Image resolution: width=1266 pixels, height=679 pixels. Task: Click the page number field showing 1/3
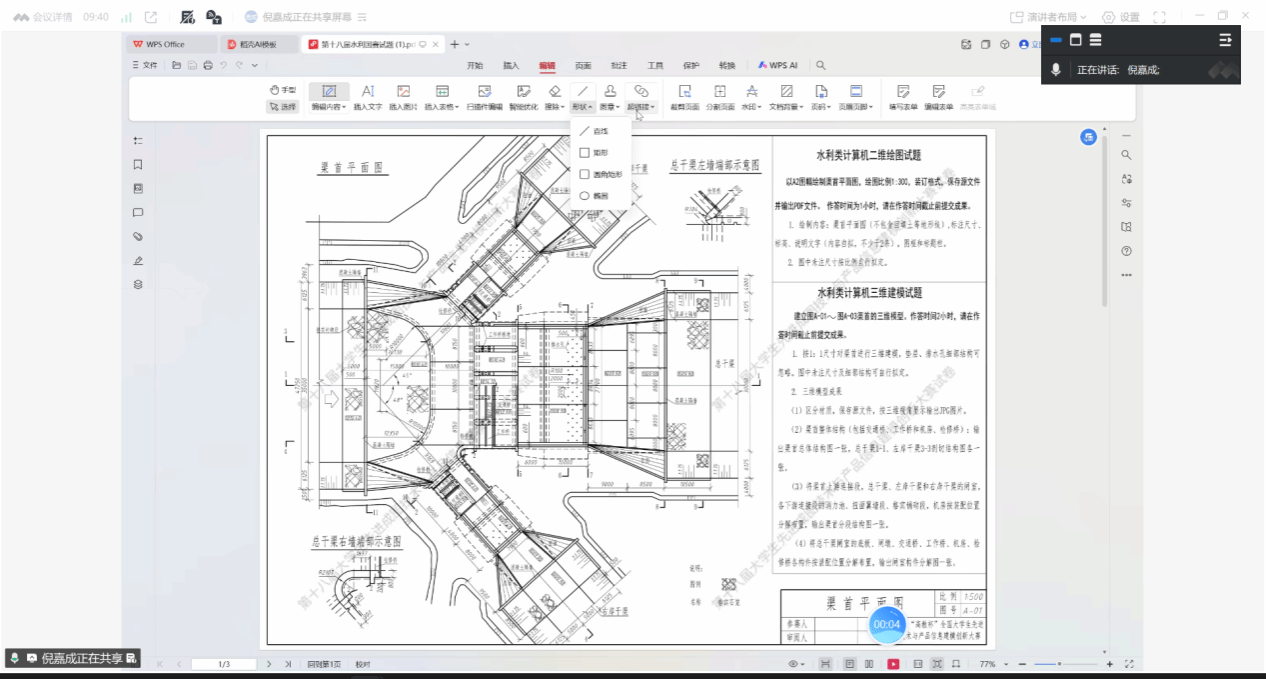pos(224,664)
